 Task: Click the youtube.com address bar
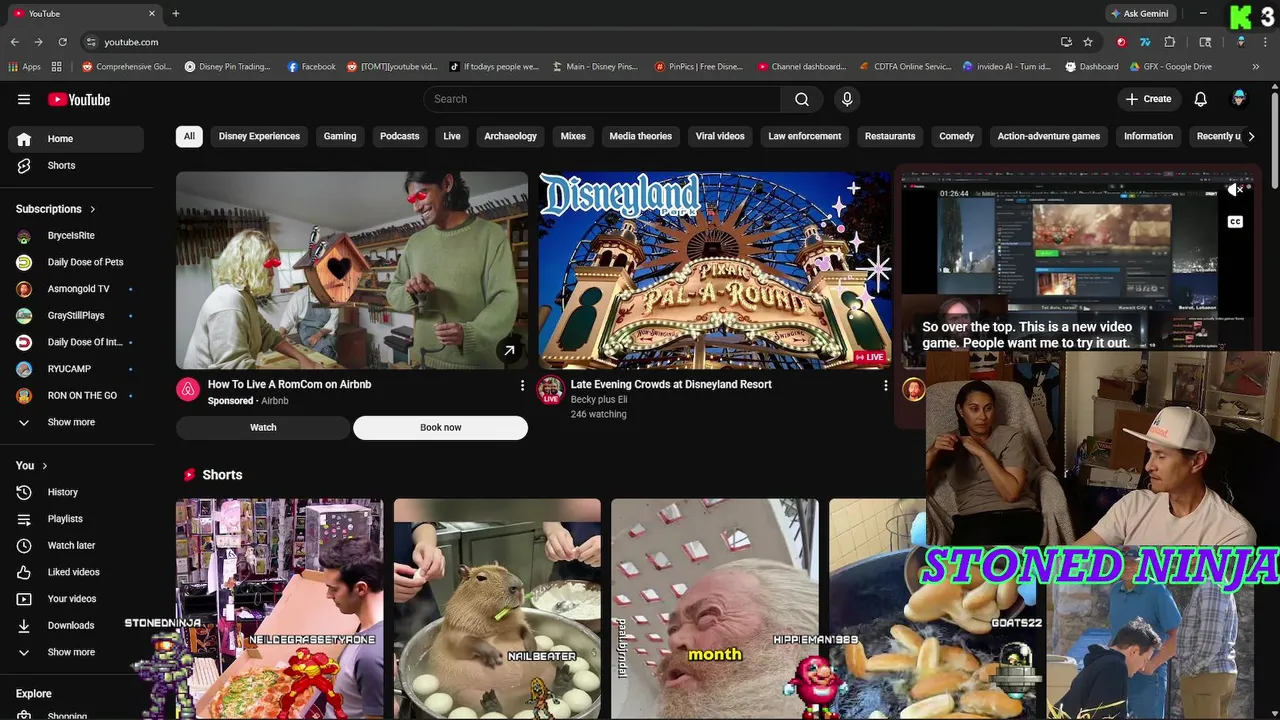coord(570,42)
